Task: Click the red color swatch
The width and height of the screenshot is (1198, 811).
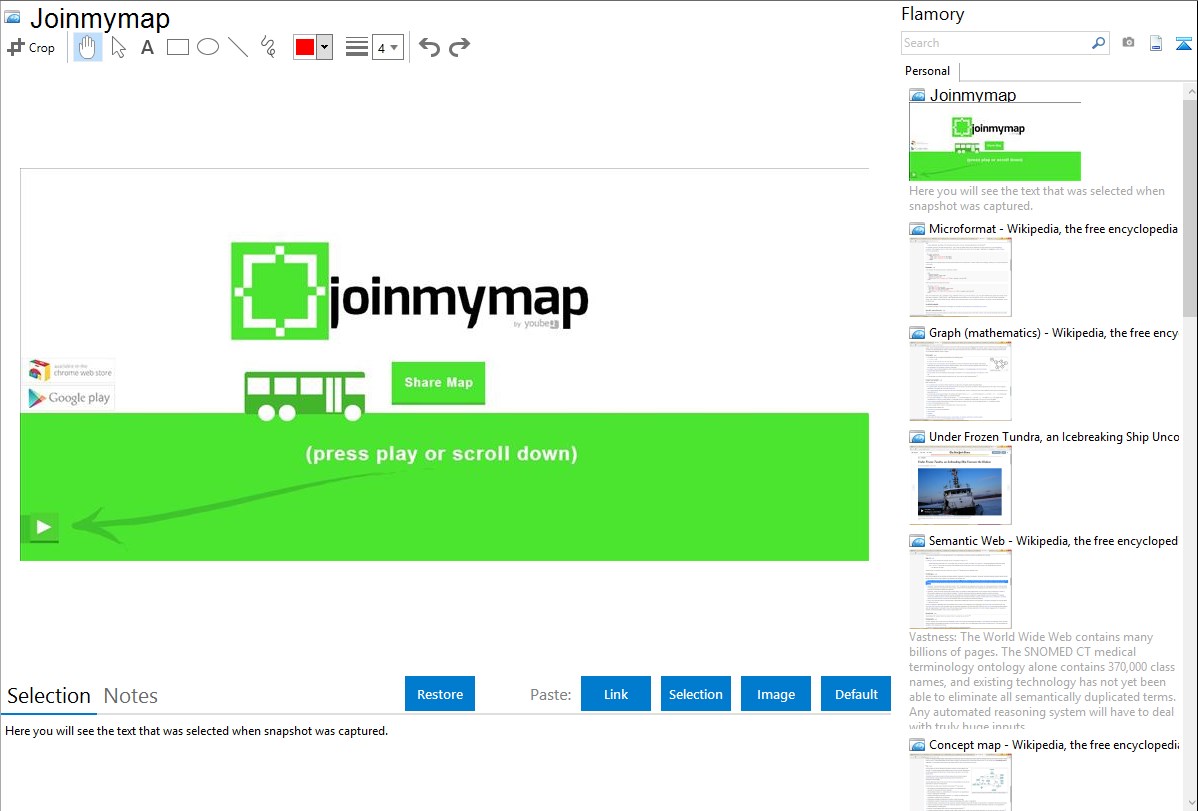Action: tap(305, 47)
